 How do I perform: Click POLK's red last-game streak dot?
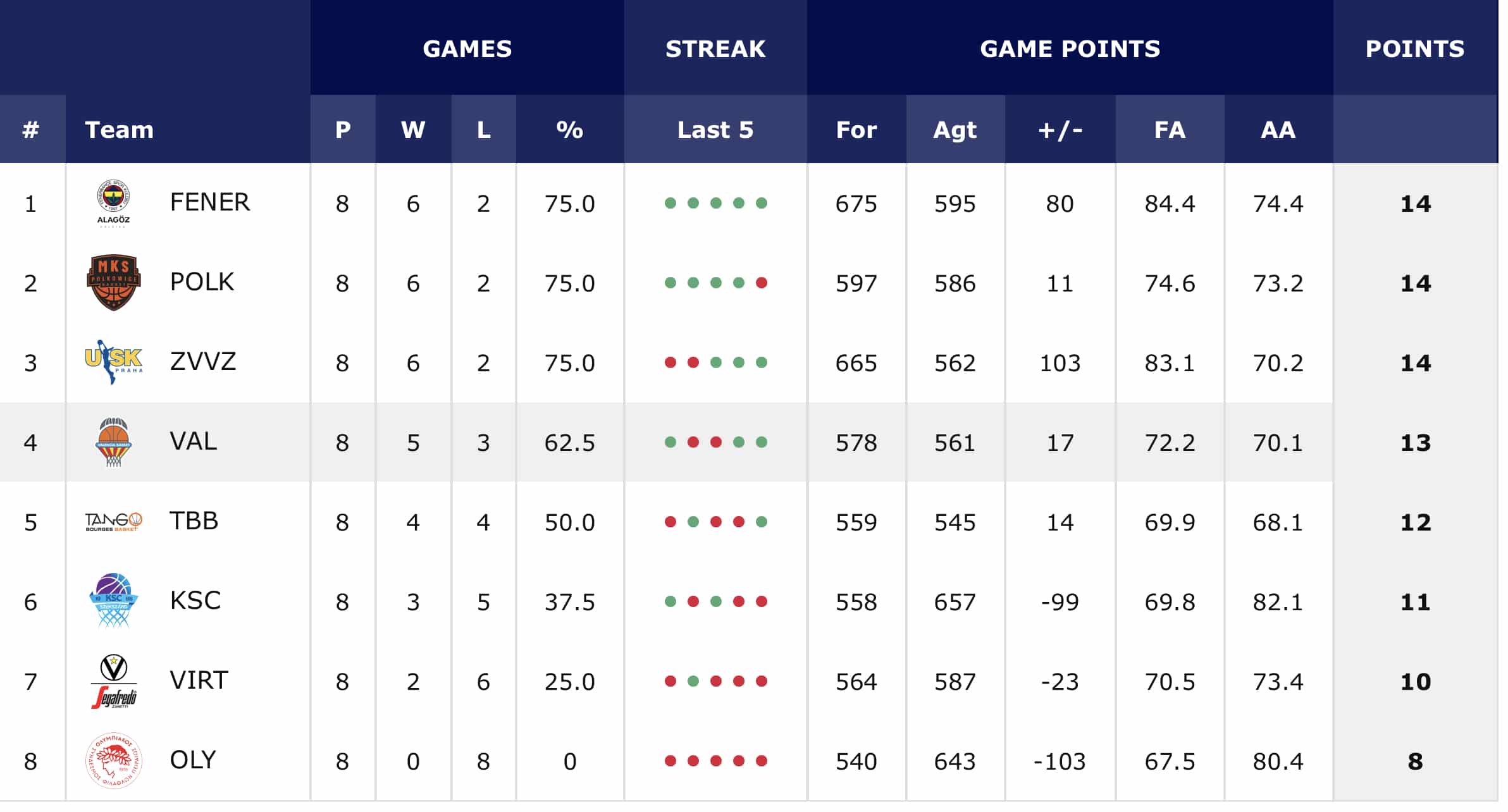[x=762, y=283]
